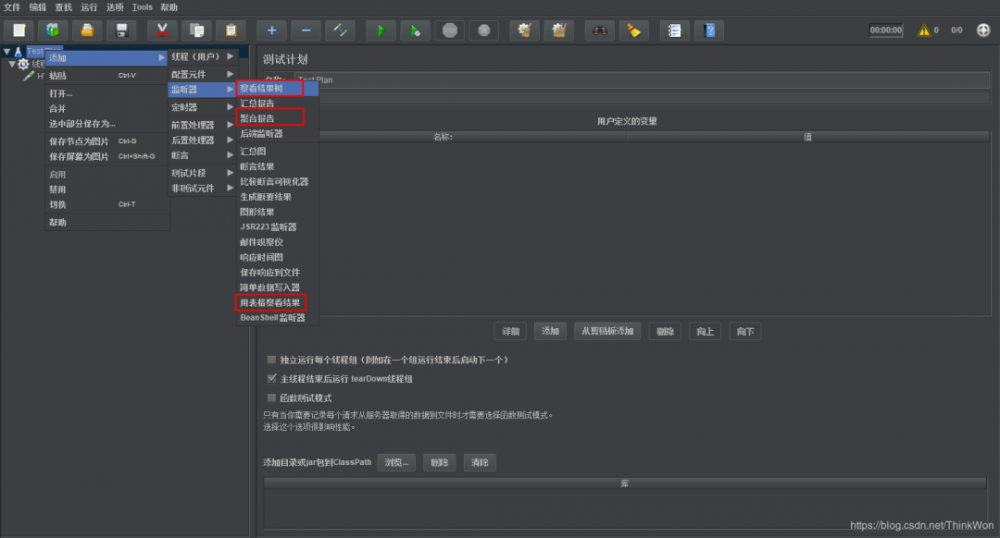Click the Toggle enable/disable toolbar icon
Viewport: 1000px width, 538px height.
pyautogui.click(x=340, y=30)
